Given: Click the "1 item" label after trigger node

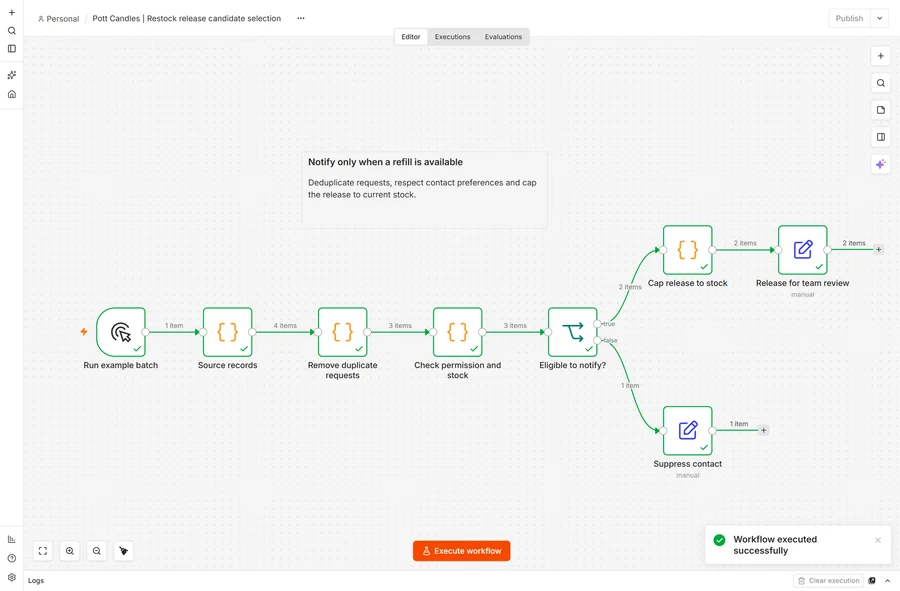Looking at the screenshot, I should 174,325.
